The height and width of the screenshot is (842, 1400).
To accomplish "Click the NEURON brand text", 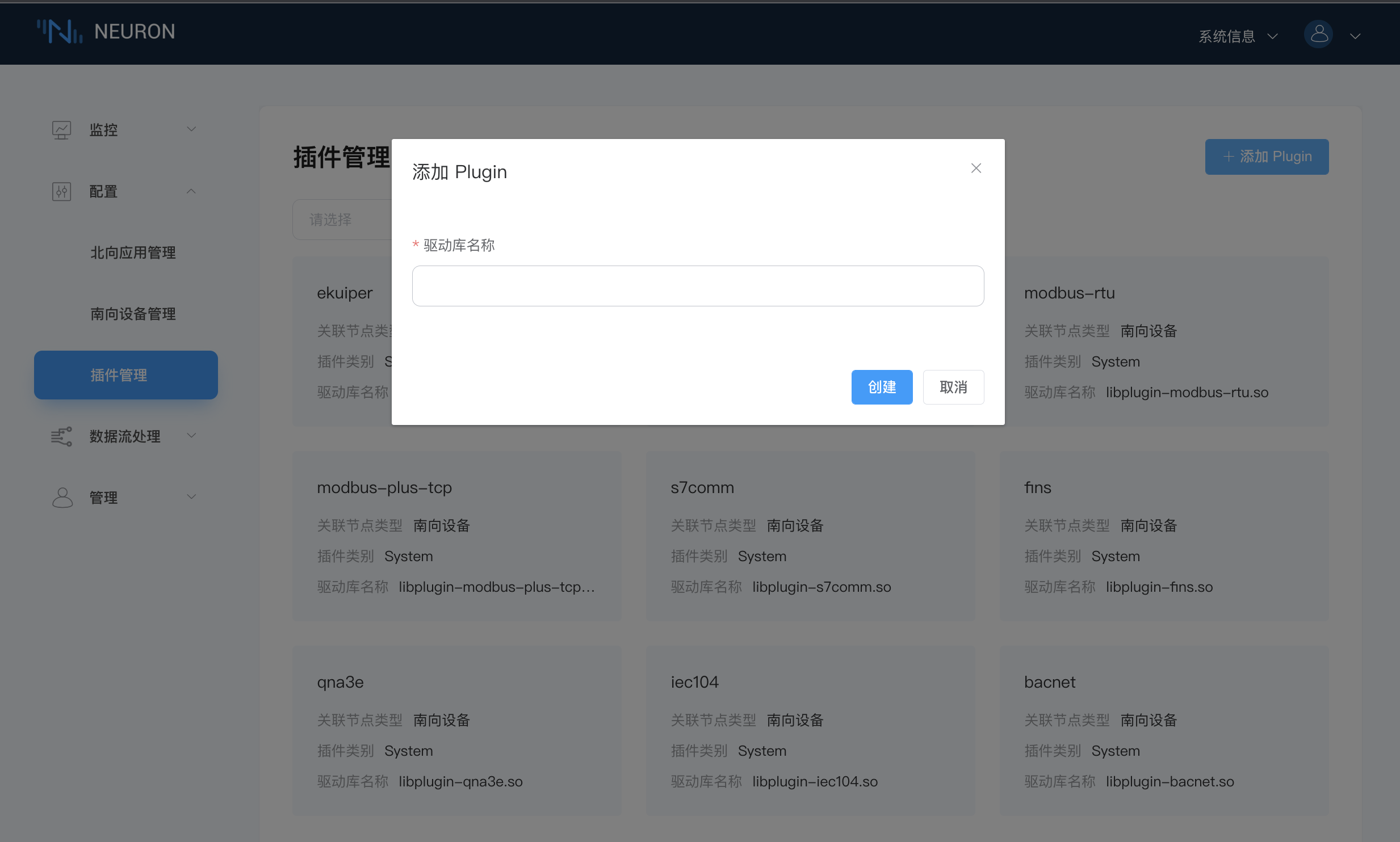I will pyautogui.click(x=135, y=32).
